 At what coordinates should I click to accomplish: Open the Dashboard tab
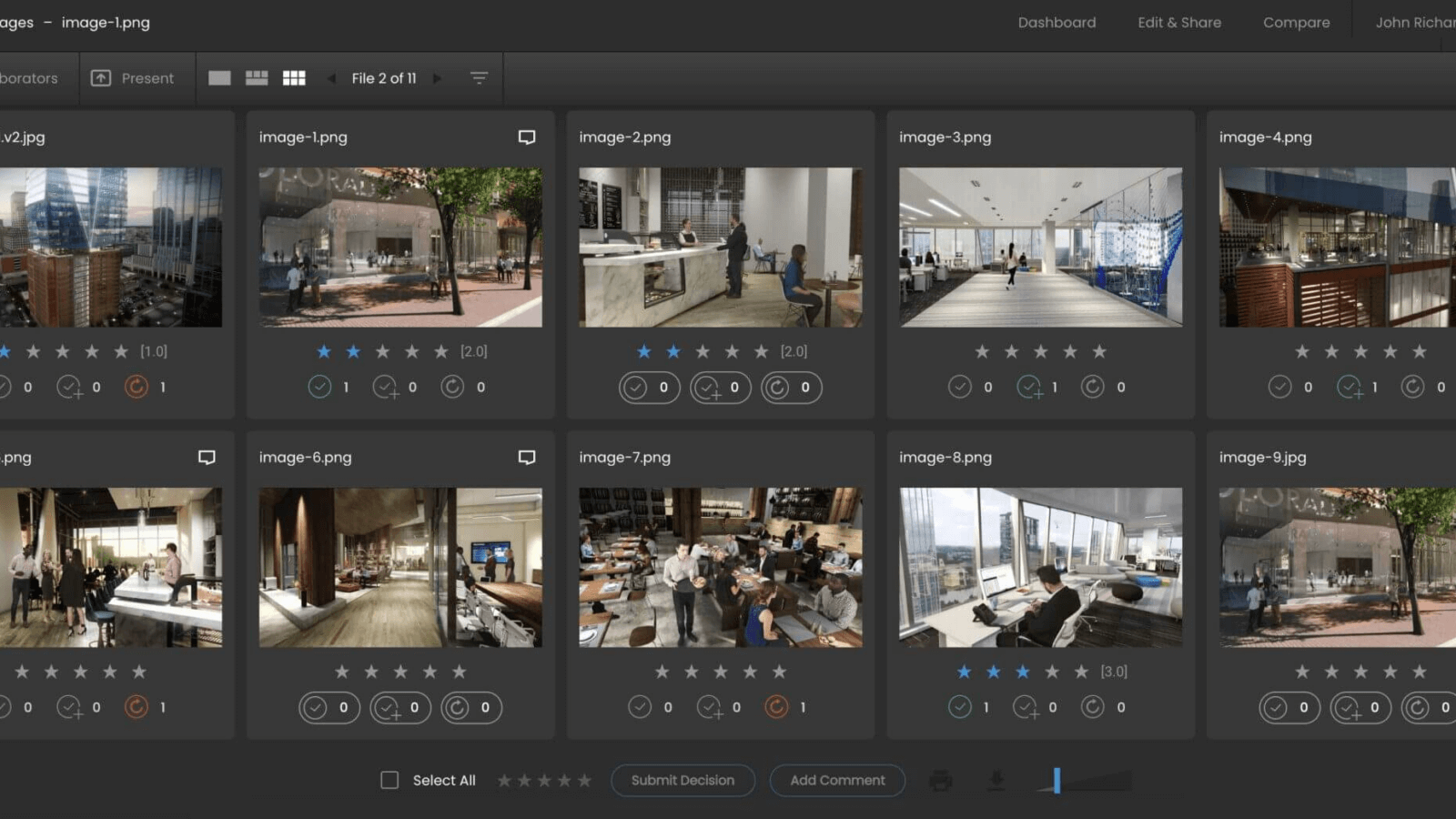tap(1057, 23)
